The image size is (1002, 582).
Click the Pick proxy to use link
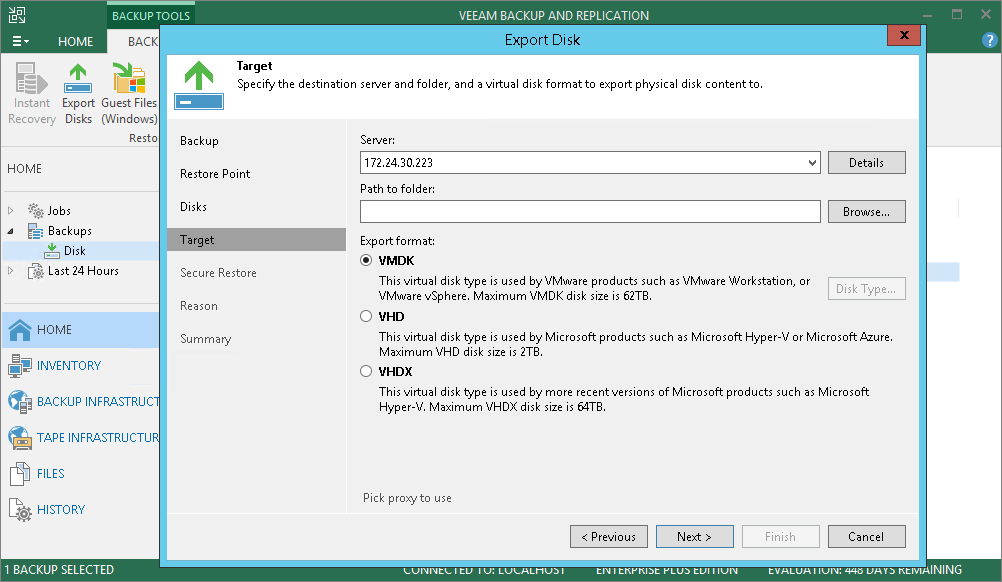407,498
